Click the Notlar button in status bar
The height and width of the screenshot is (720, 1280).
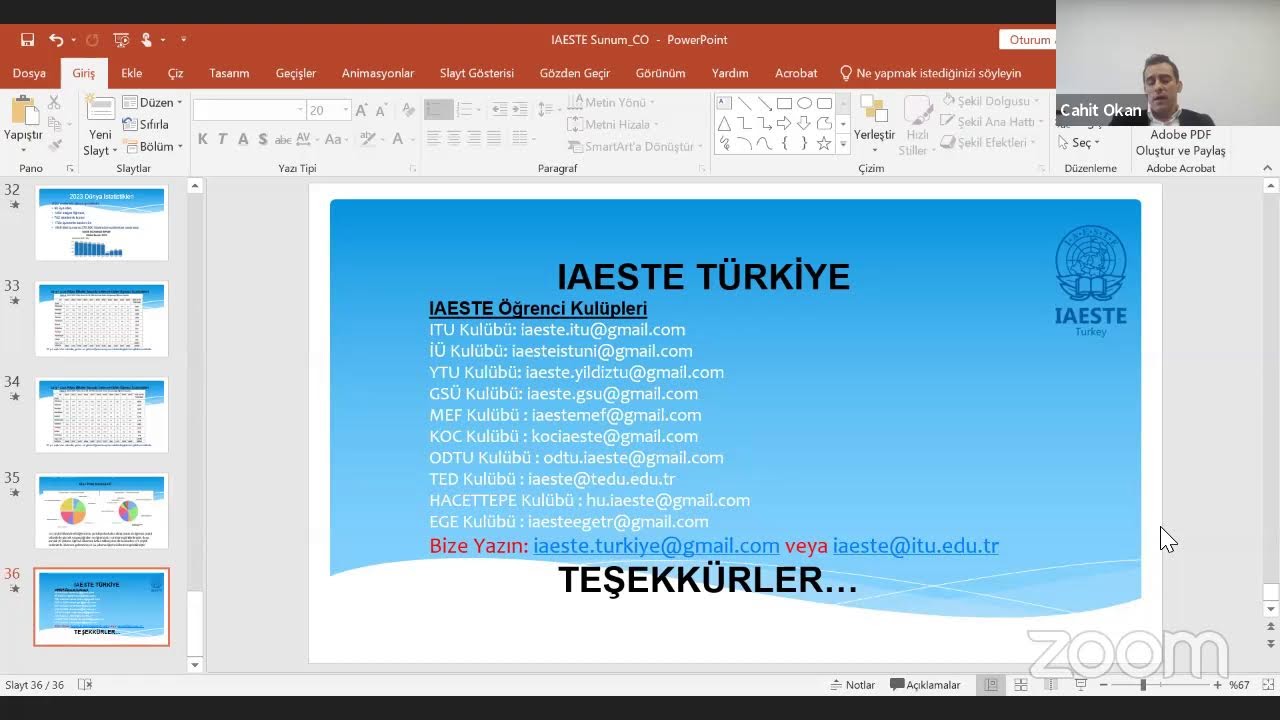853,685
